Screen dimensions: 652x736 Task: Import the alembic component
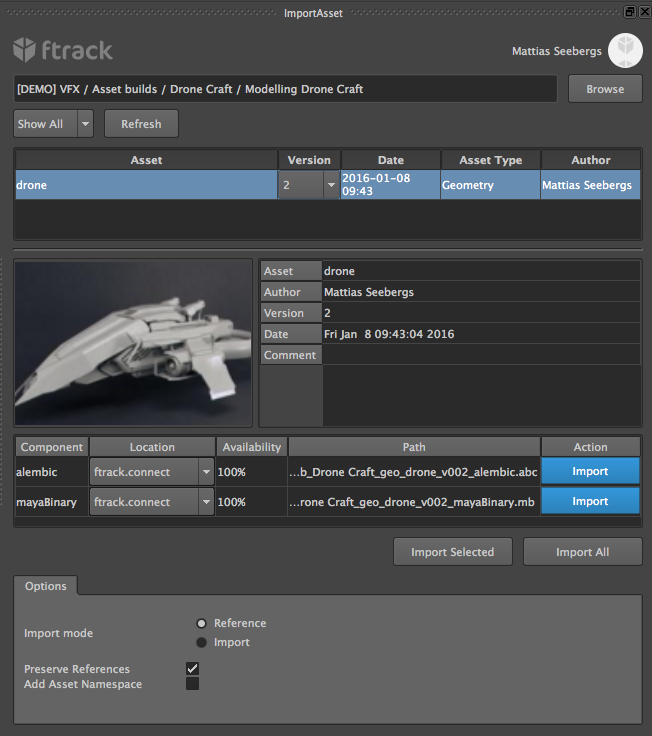click(591, 471)
